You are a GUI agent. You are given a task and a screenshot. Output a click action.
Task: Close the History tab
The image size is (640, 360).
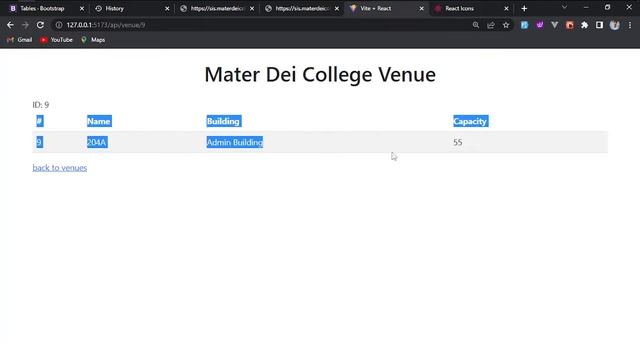[x=167, y=8]
